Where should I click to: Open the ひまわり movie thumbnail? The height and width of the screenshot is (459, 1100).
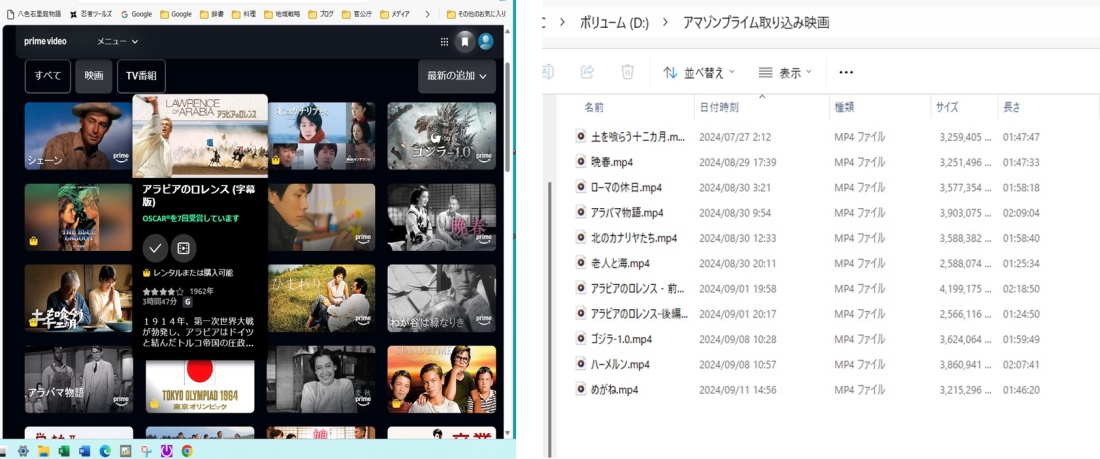coord(321,298)
